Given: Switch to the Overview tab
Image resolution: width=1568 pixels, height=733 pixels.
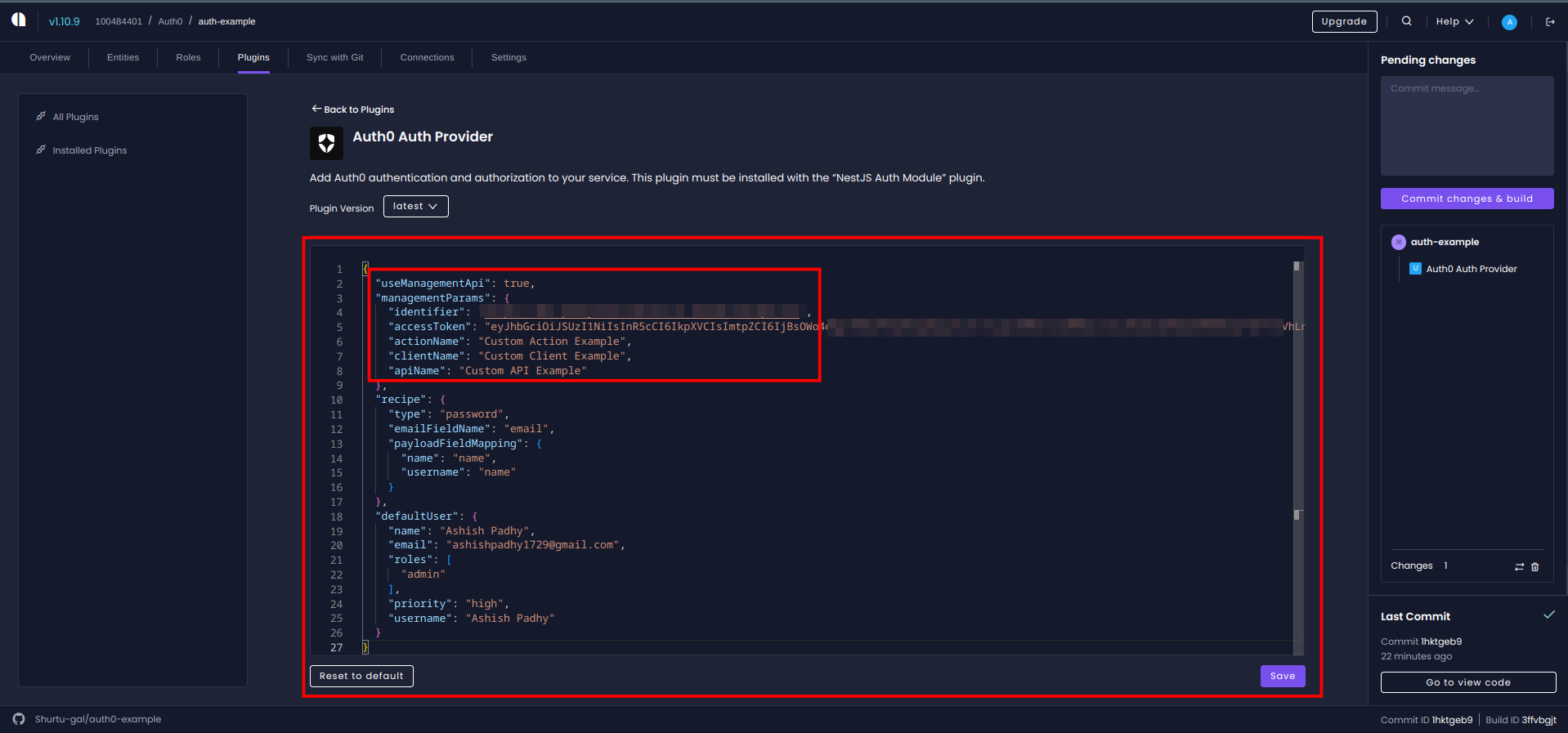Looking at the screenshot, I should click(x=50, y=57).
